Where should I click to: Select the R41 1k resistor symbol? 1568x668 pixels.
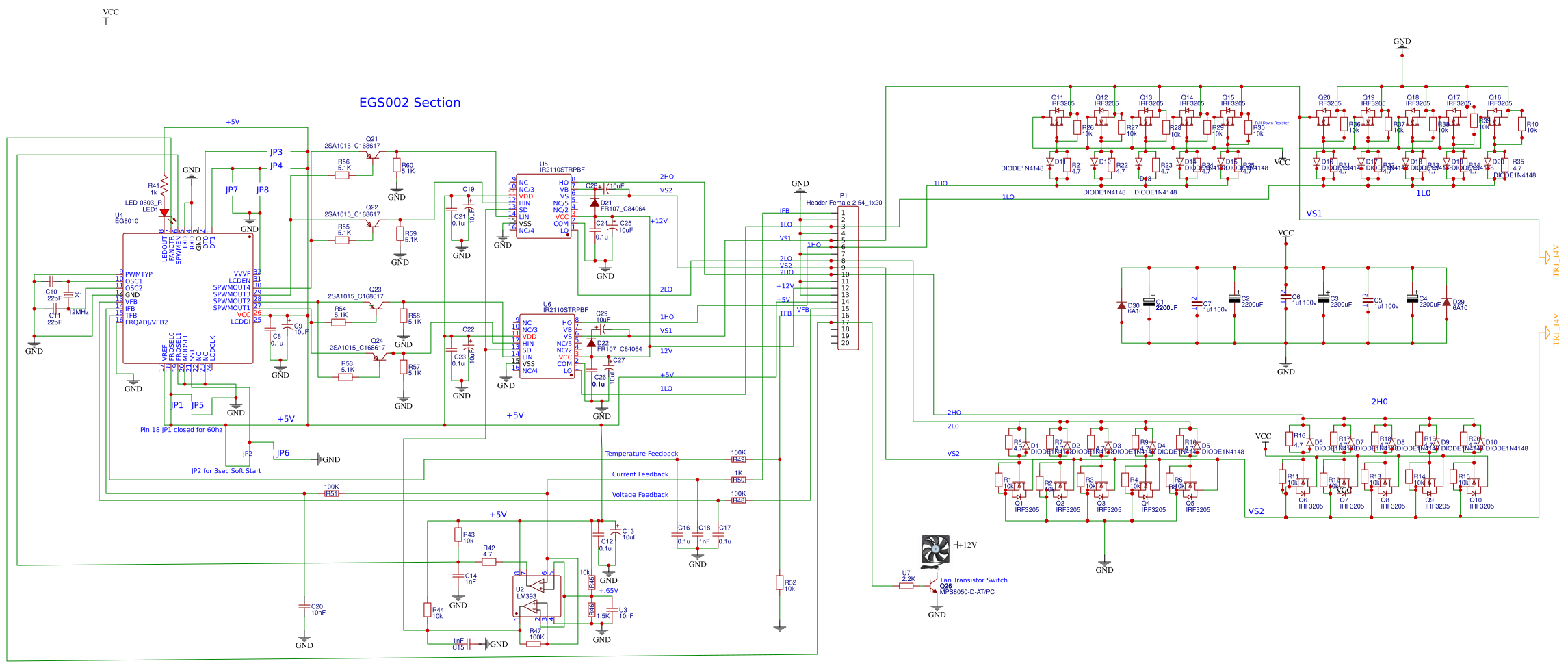pyautogui.click(x=164, y=185)
